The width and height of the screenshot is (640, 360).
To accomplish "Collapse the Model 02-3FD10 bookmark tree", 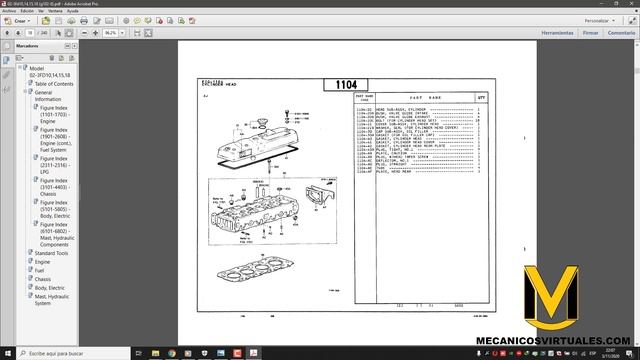I will 20,67.
